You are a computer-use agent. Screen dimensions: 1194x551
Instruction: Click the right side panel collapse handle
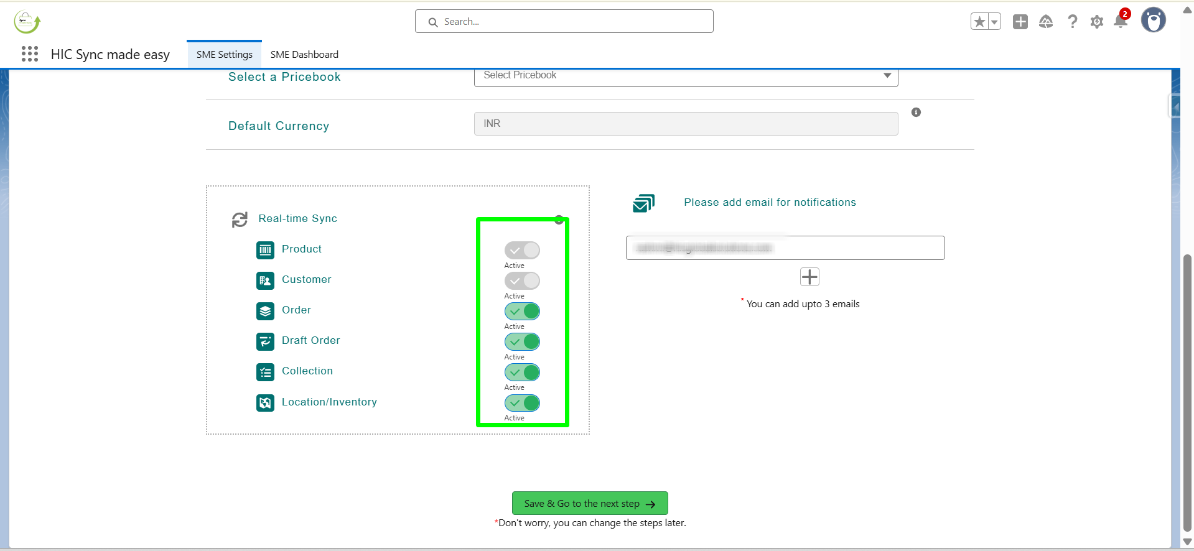(1174, 106)
